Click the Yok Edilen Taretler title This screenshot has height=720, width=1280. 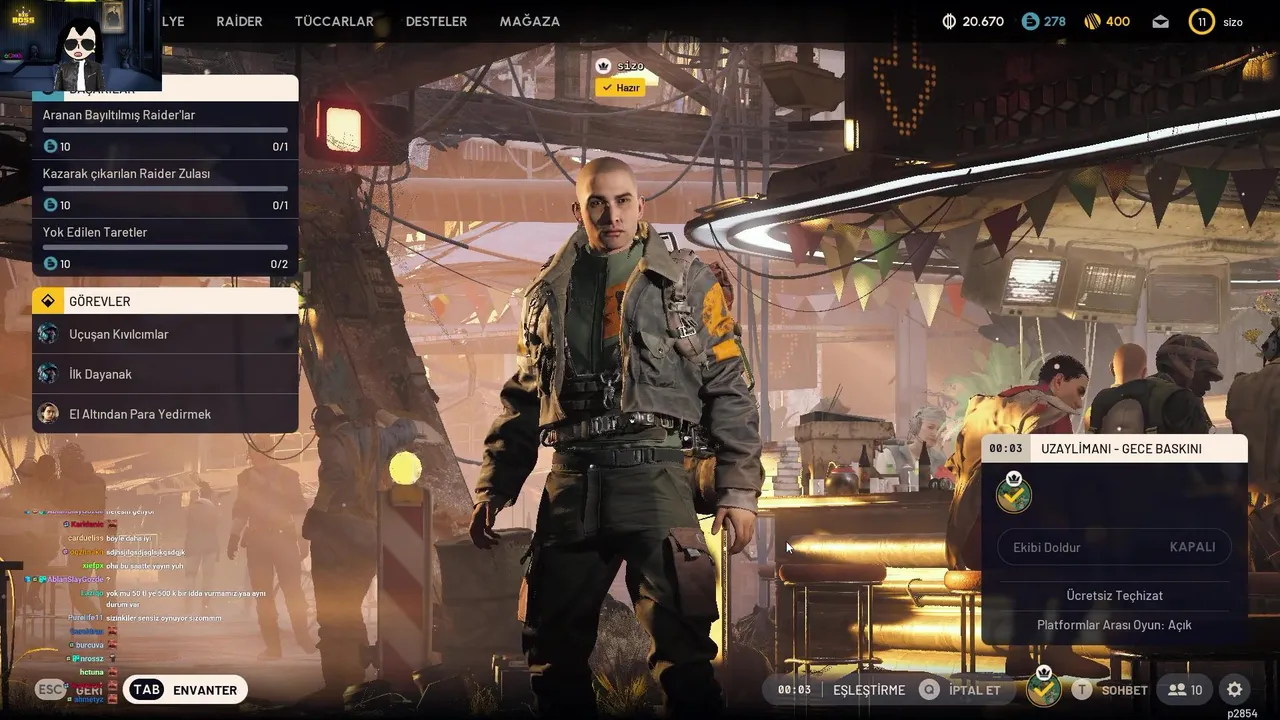point(95,232)
